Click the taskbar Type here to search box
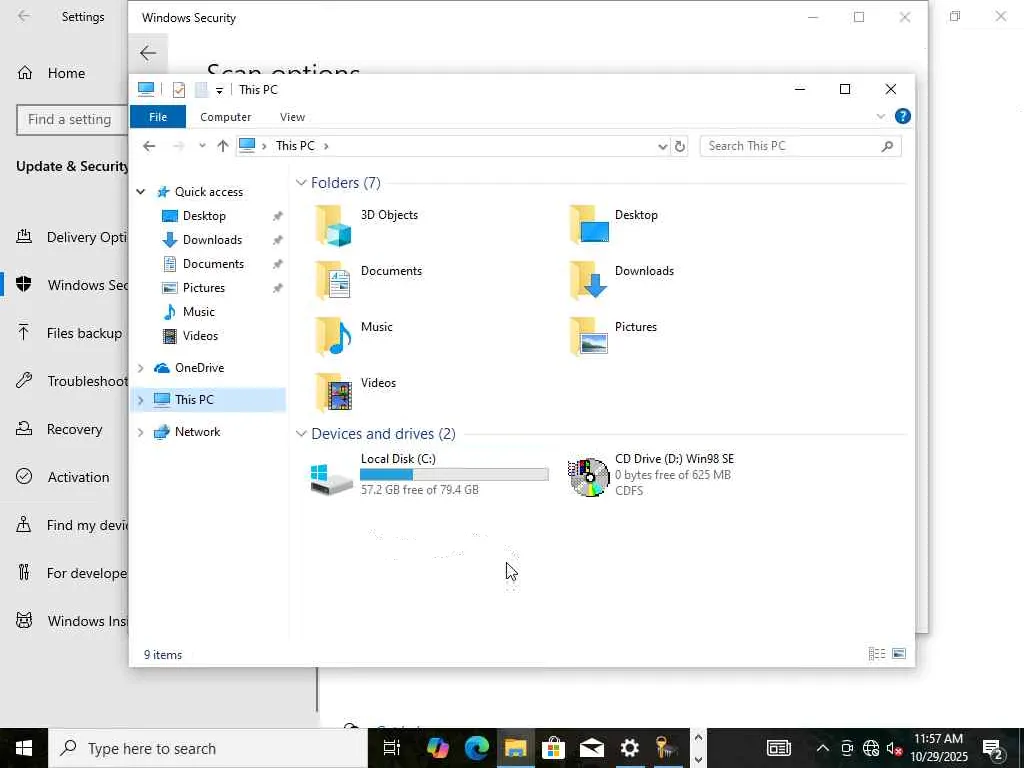This screenshot has height=768, width=1024. (208, 748)
